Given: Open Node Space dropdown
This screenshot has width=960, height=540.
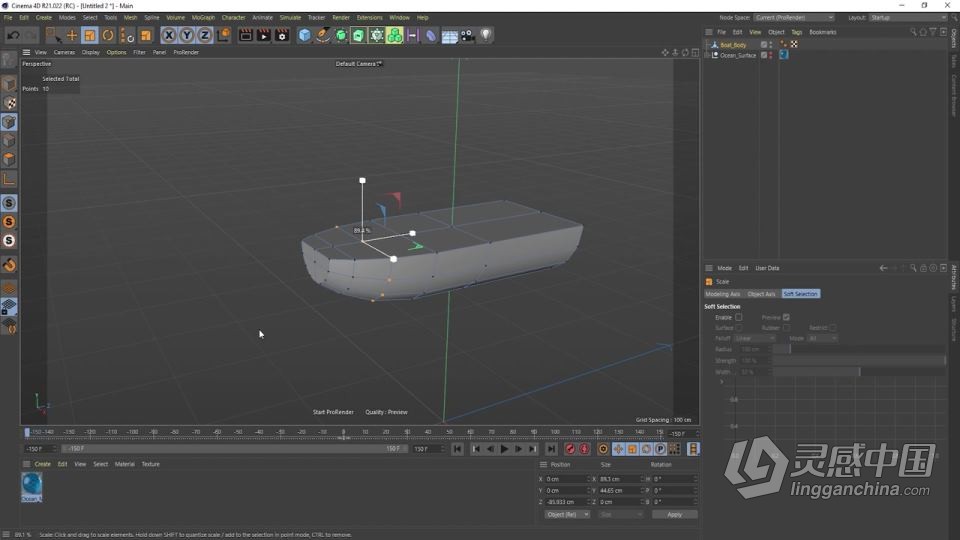Looking at the screenshot, I should (x=793, y=18).
